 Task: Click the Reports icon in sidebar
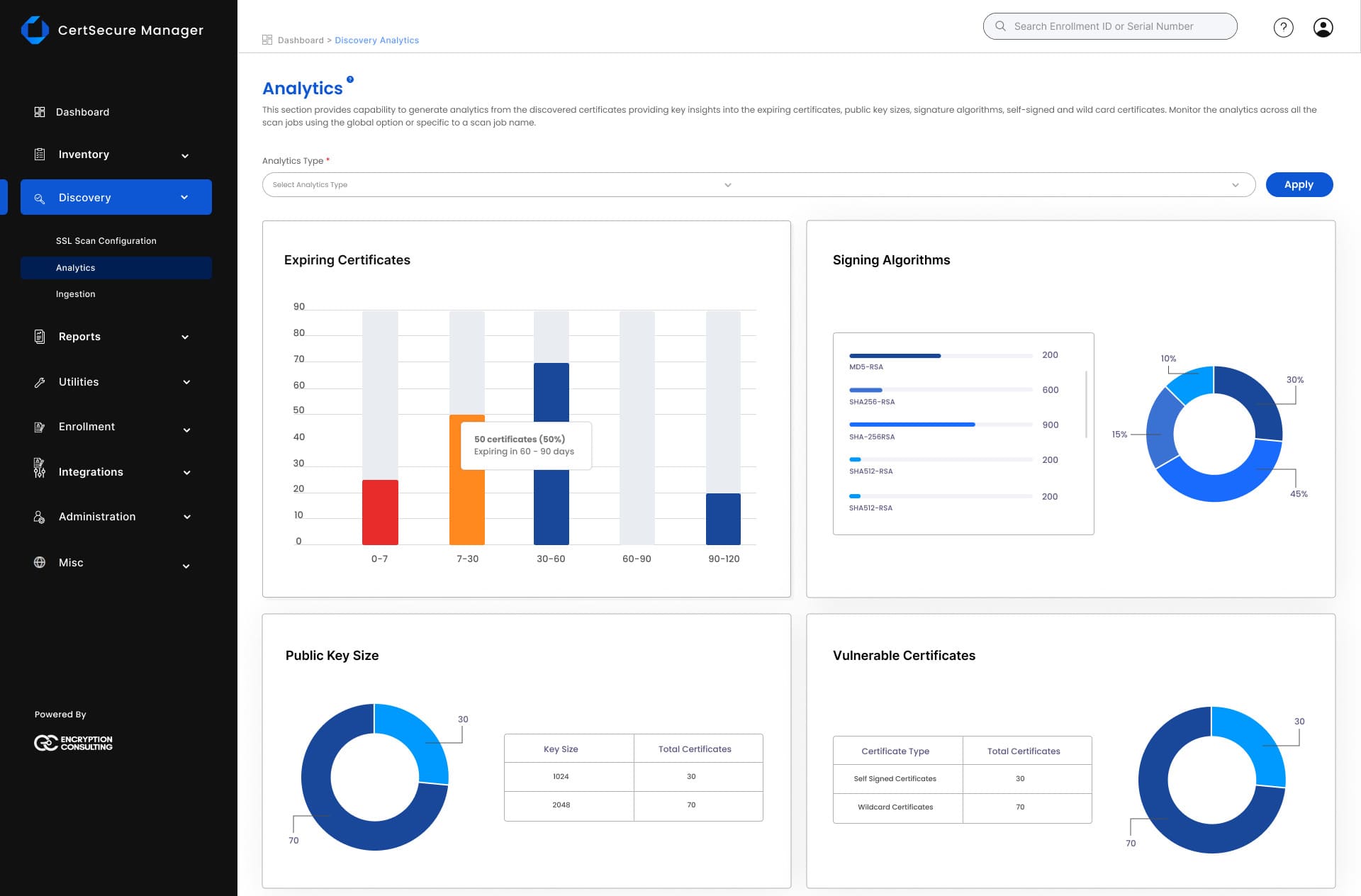point(39,336)
